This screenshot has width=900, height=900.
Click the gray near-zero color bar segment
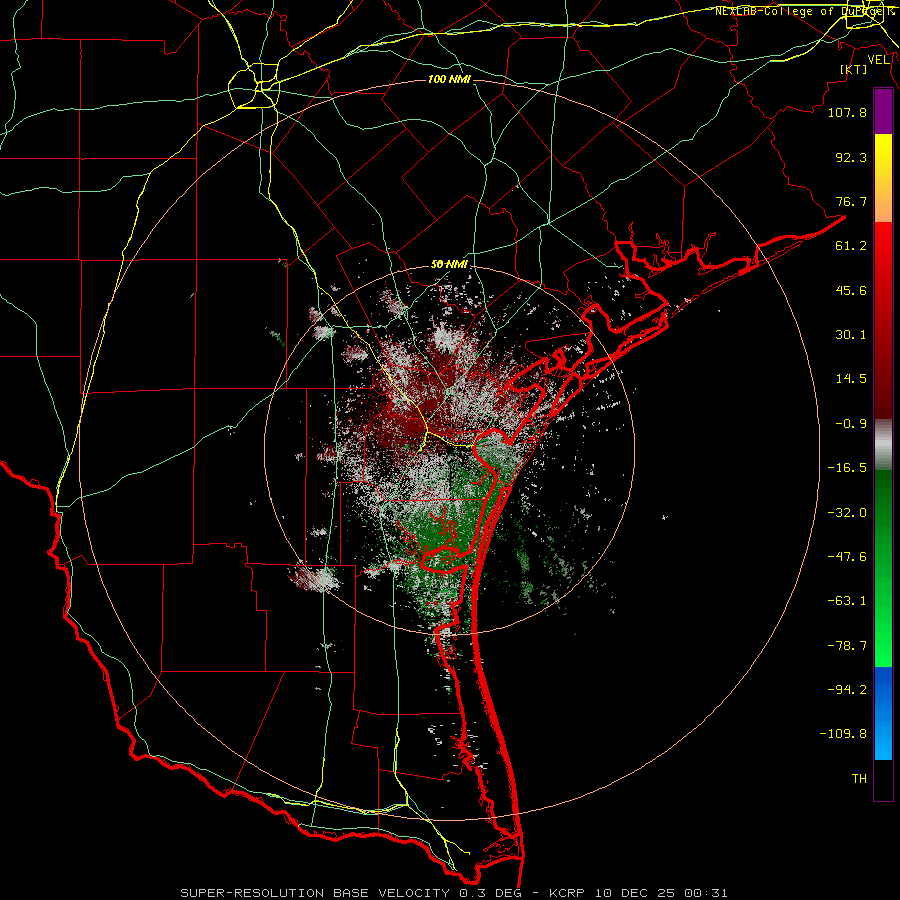point(883,445)
